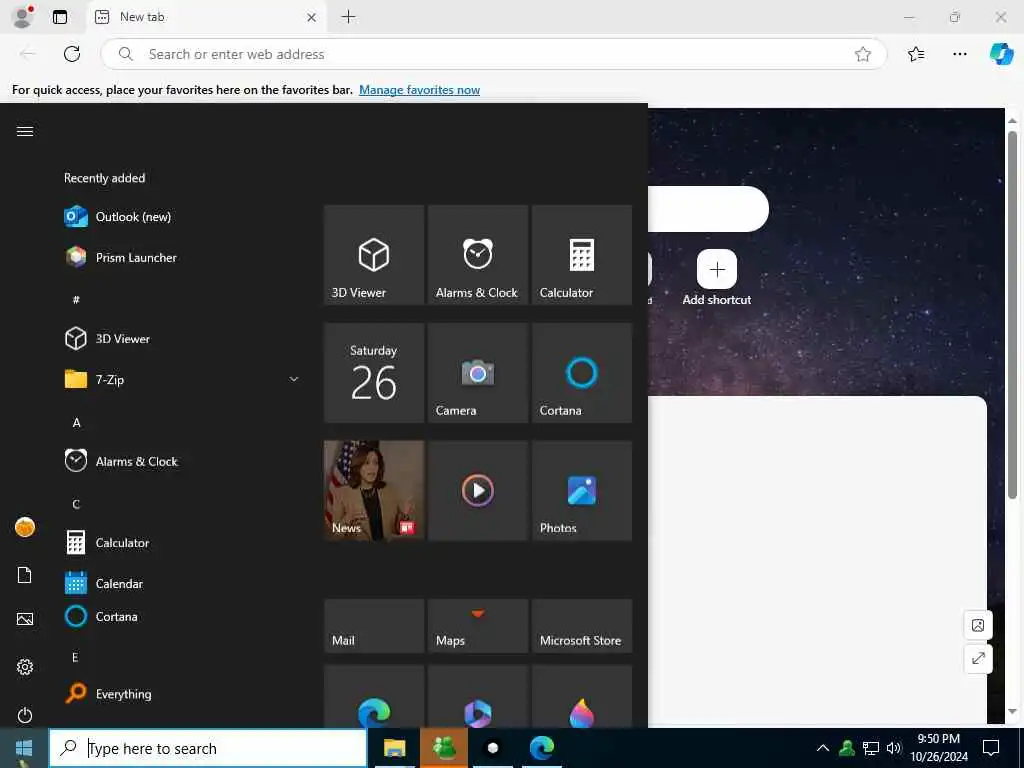Open 3D Viewer in the app list
The height and width of the screenshot is (768, 1024).
183,338
